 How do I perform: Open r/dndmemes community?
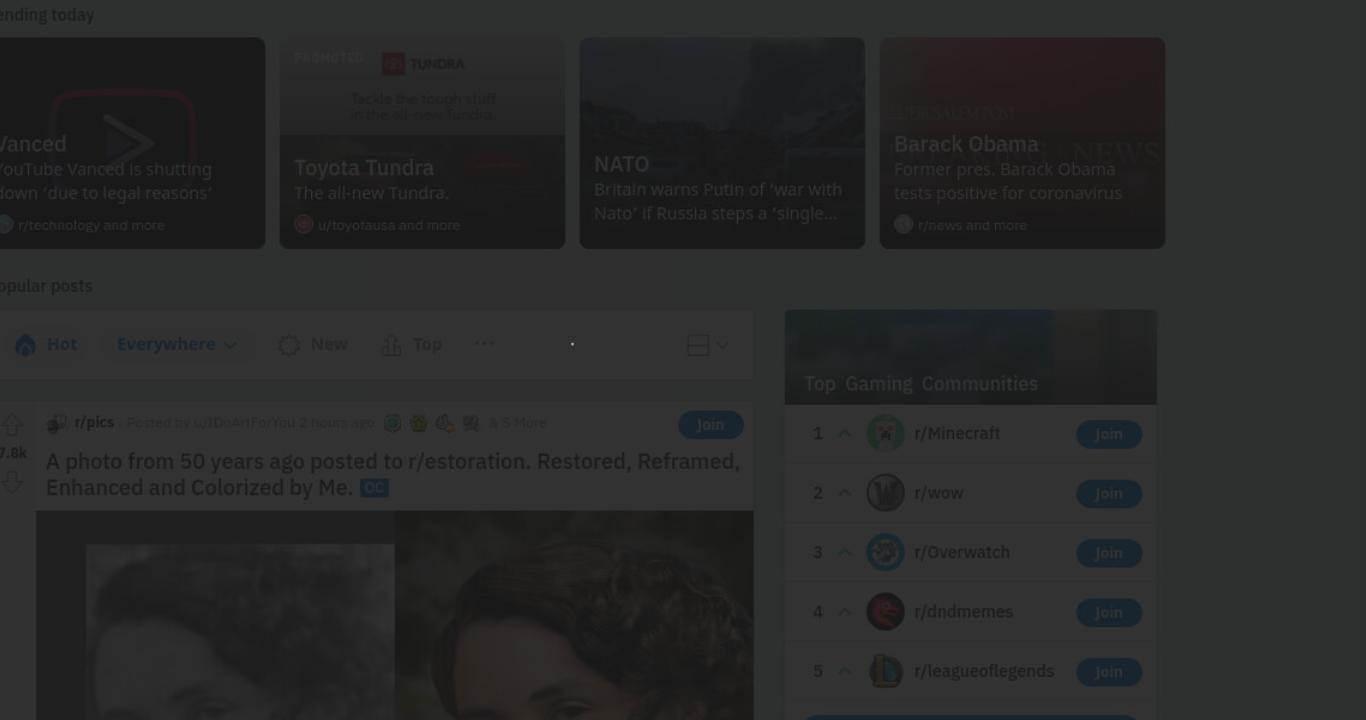coord(964,611)
